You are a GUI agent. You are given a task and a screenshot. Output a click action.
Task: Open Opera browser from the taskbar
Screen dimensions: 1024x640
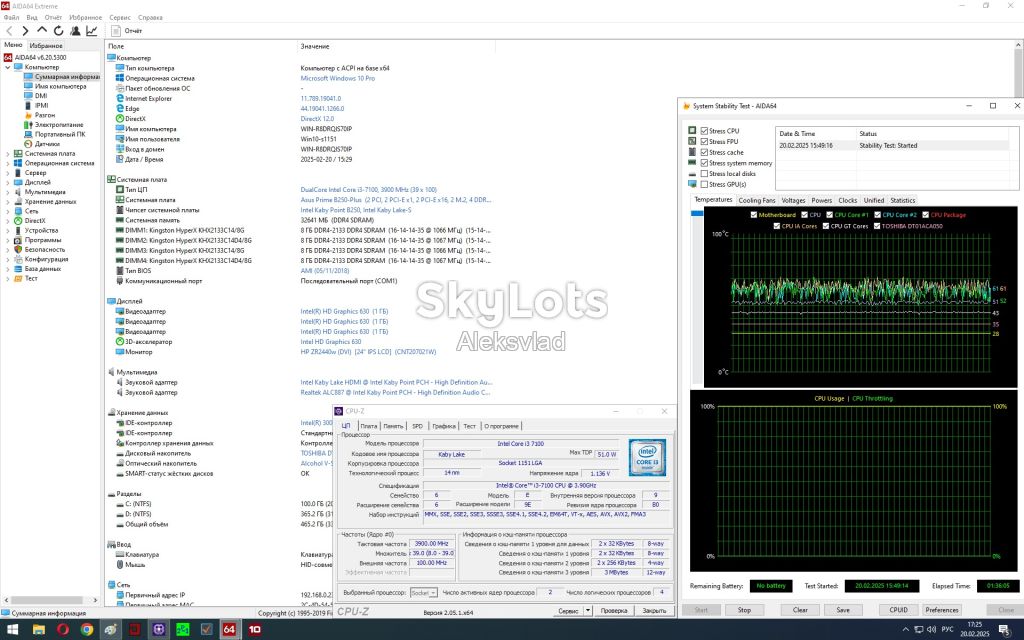point(63,630)
